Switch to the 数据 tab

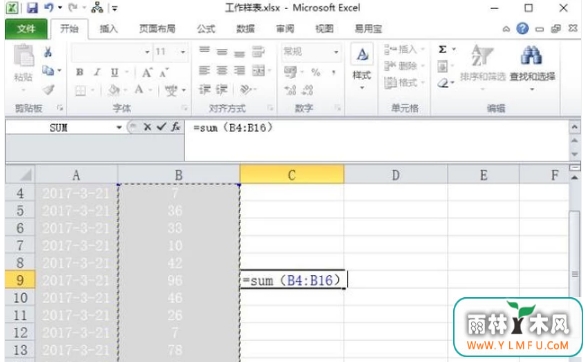click(246, 29)
